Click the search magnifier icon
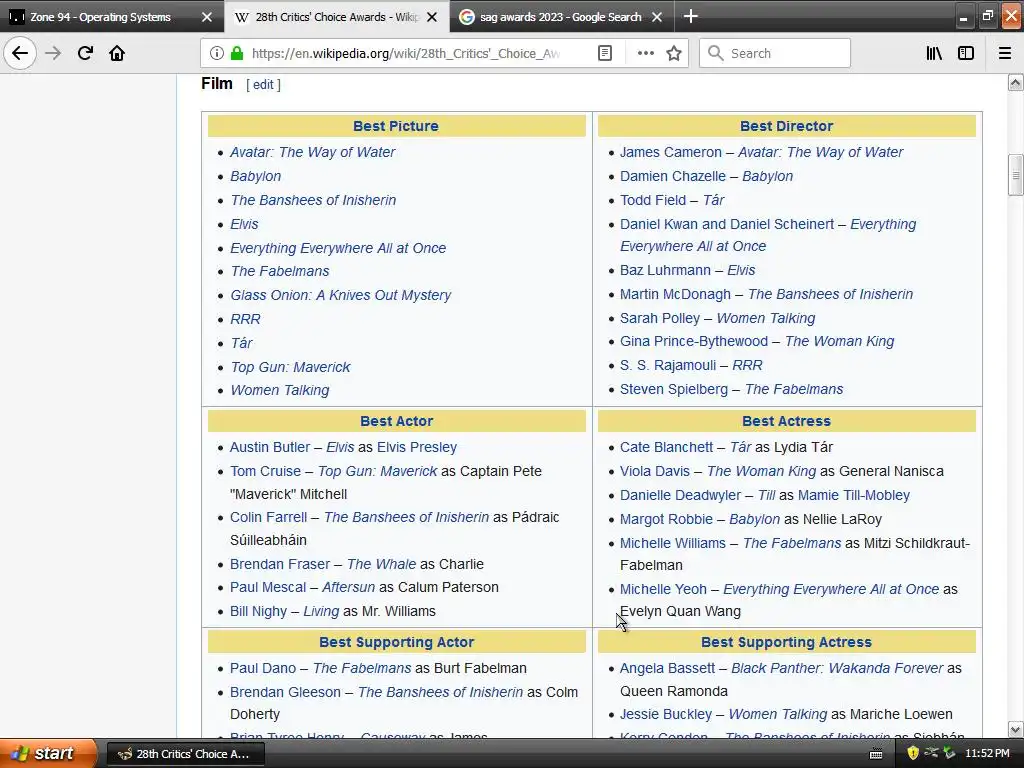1024x768 pixels. click(x=716, y=53)
